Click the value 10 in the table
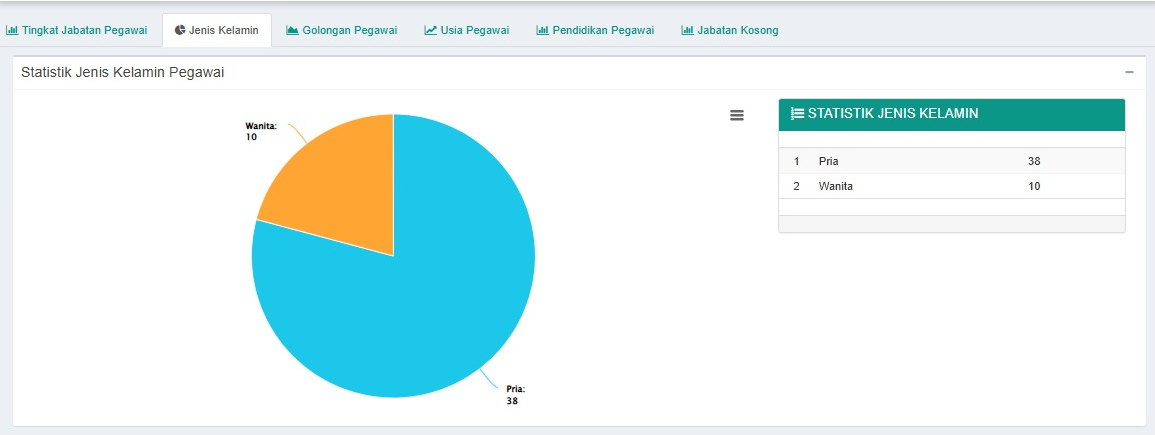 (x=1034, y=186)
